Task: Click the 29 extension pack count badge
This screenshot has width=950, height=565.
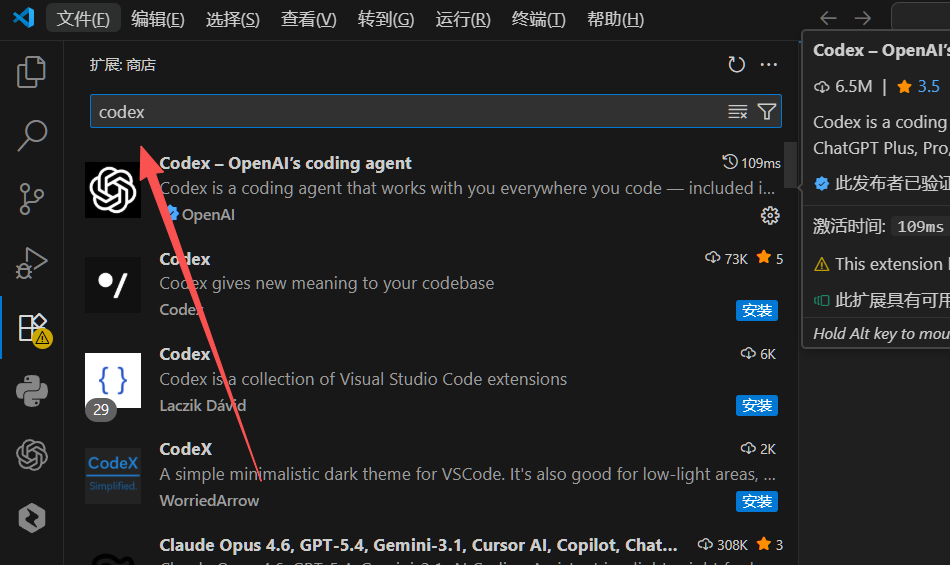Action: [x=101, y=410]
